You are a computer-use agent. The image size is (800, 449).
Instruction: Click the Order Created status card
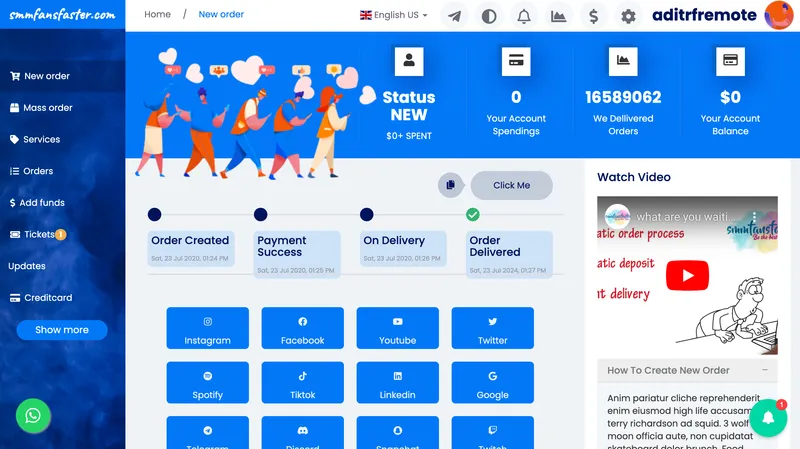(191, 248)
